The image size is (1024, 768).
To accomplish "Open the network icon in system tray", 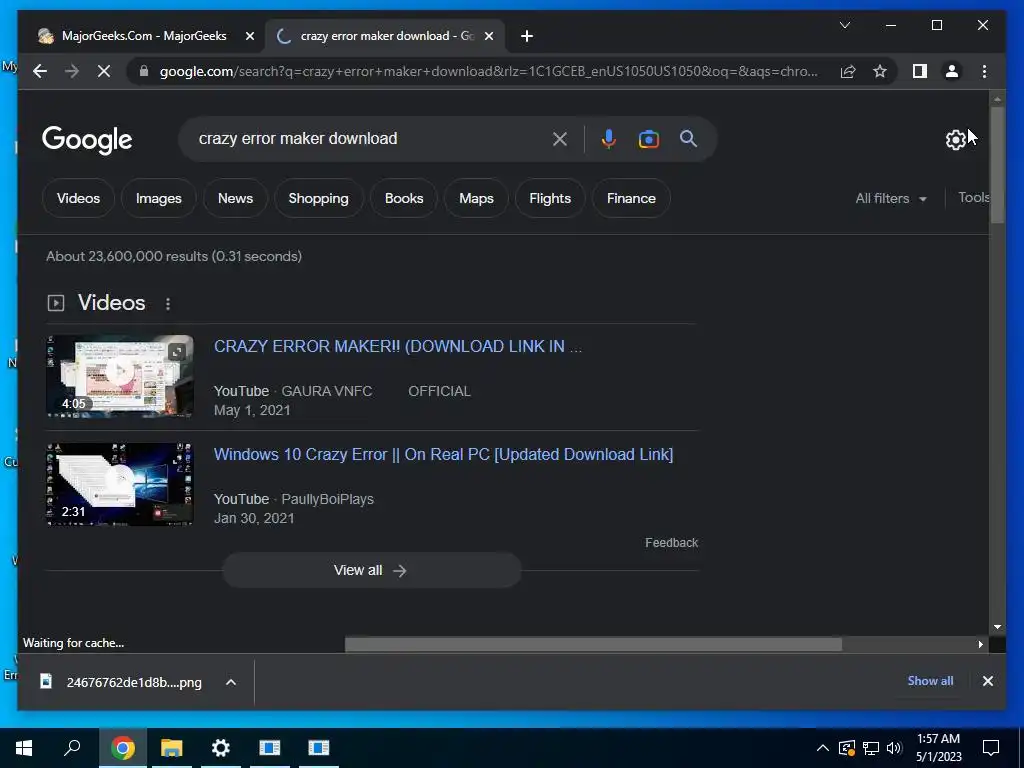I will [x=871, y=748].
